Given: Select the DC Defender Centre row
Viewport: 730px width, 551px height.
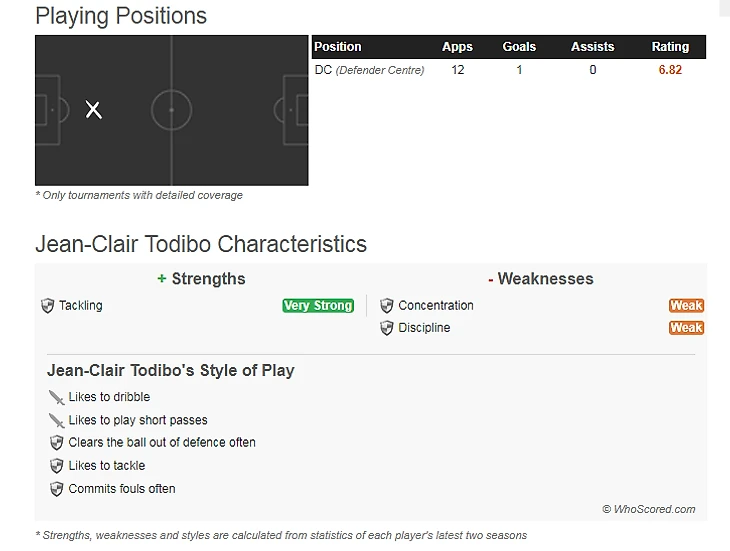Looking at the screenshot, I should (x=509, y=70).
